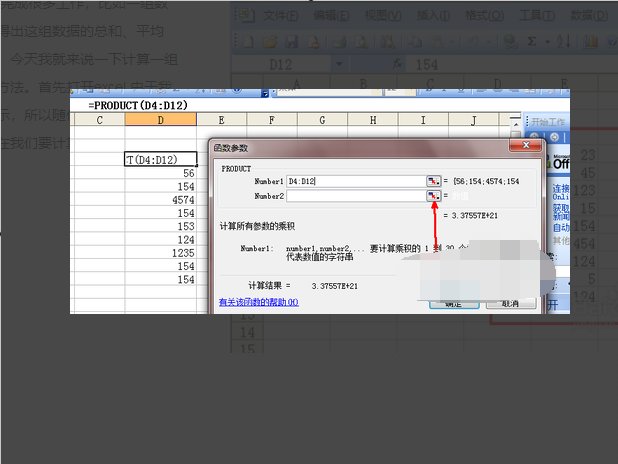
Task: Click the new workbook icon in the background toolbar
Action: point(248,41)
